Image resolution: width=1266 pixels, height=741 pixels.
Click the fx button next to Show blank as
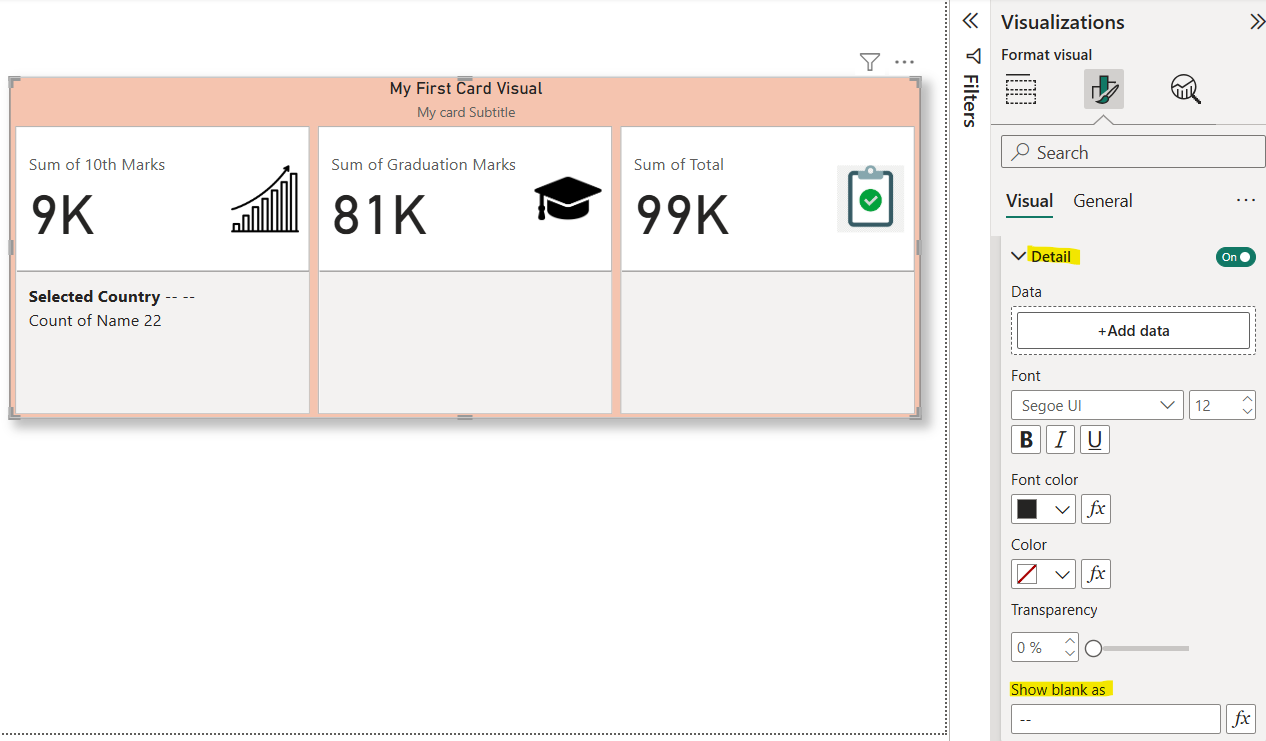[1241, 719]
